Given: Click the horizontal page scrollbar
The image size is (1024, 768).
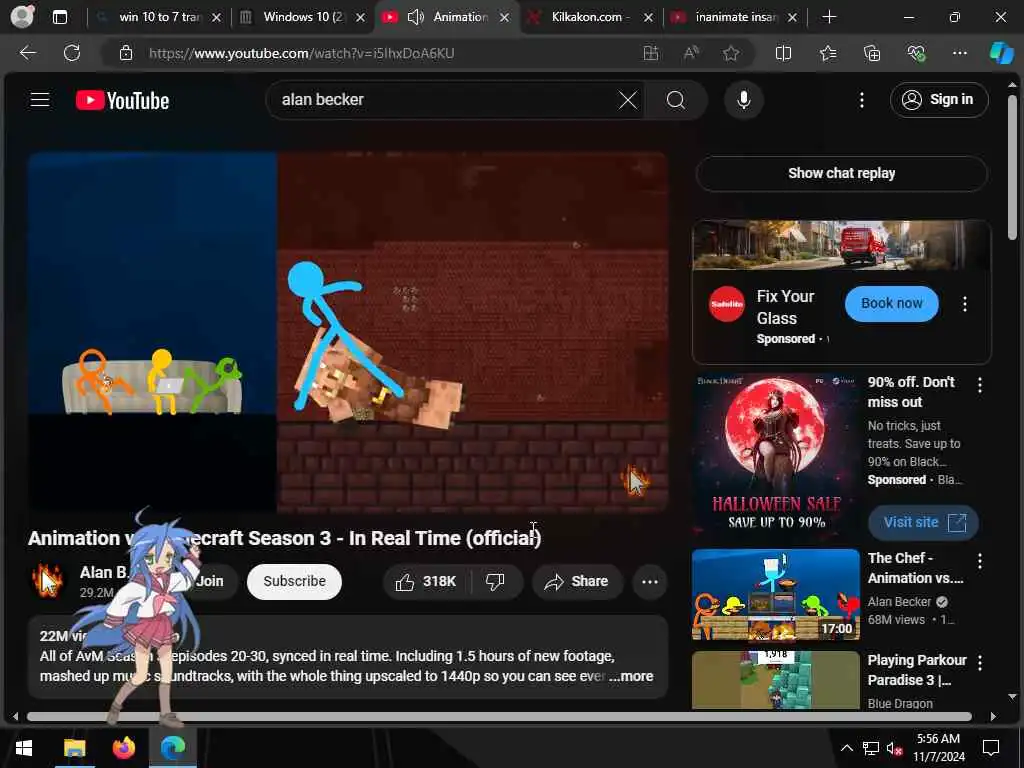Looking at the screenshot, I should [500, 716].
